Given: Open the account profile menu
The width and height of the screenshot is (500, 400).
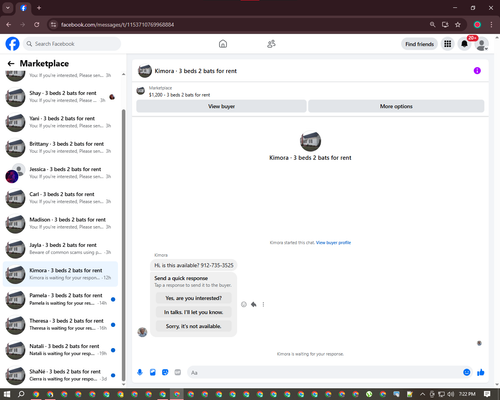Looking at the screenshot, I should click(481, 44).
